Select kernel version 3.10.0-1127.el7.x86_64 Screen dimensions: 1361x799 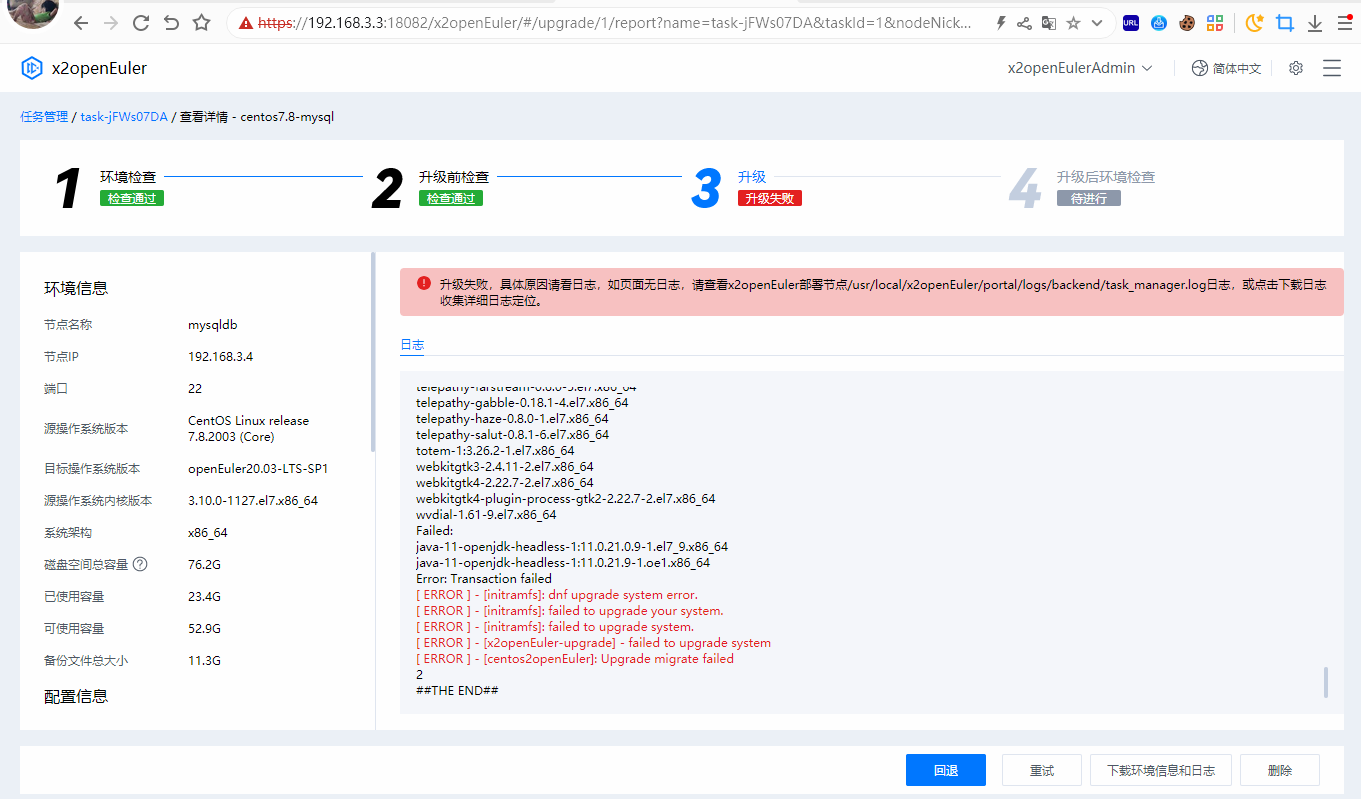(253, 501)
